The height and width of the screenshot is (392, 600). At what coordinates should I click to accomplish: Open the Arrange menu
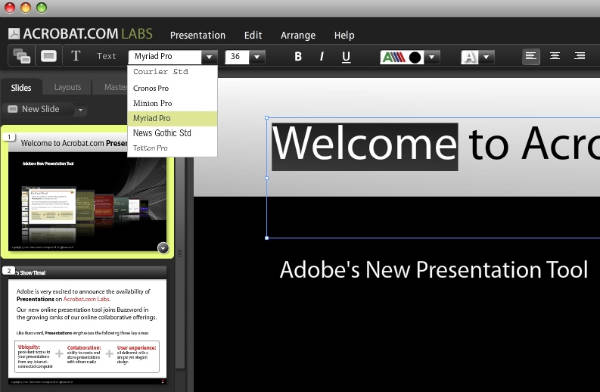click(x=298, y=36)
